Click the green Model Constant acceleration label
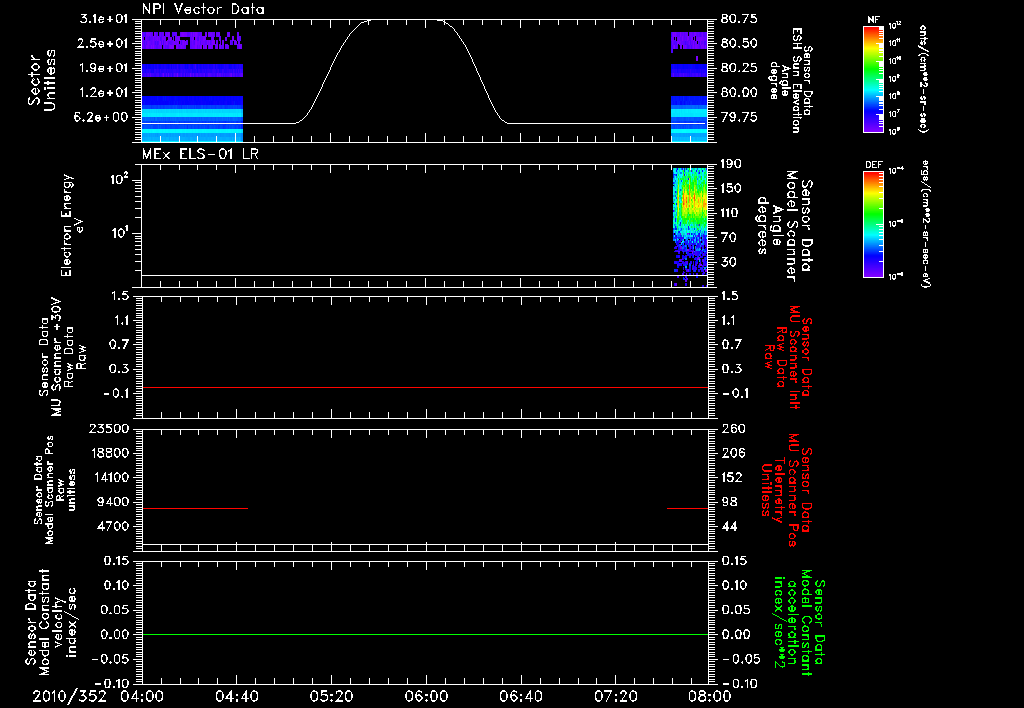This screenshot has height=708, width=1024. tap(799, 622)
